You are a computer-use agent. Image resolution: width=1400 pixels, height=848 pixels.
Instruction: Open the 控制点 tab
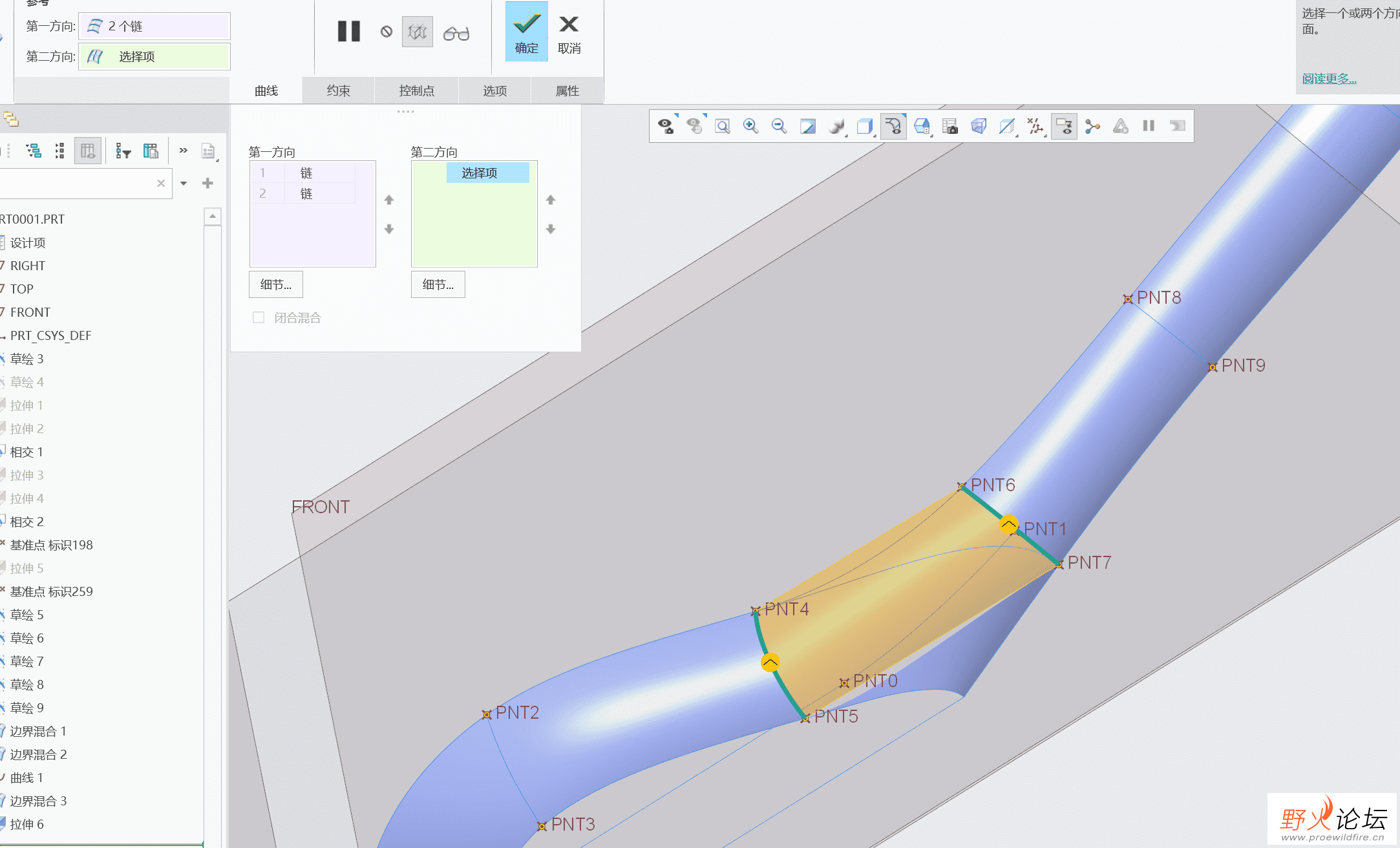[x=417, y=90]
